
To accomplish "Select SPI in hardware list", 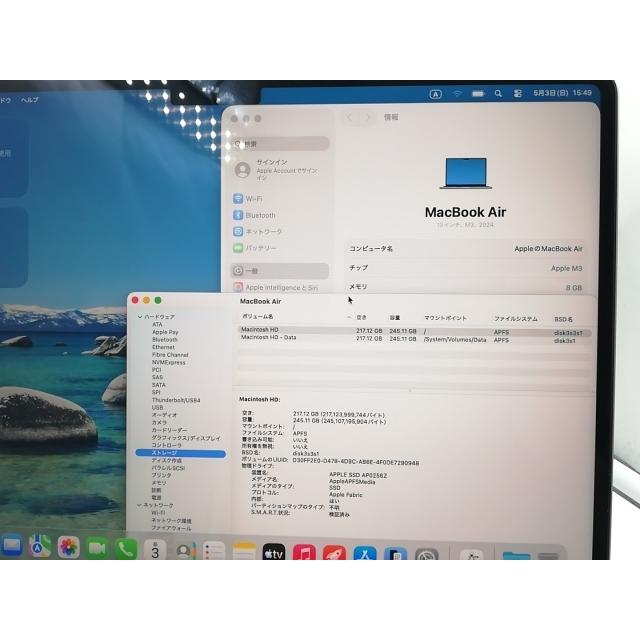I will tap(156, 392).
